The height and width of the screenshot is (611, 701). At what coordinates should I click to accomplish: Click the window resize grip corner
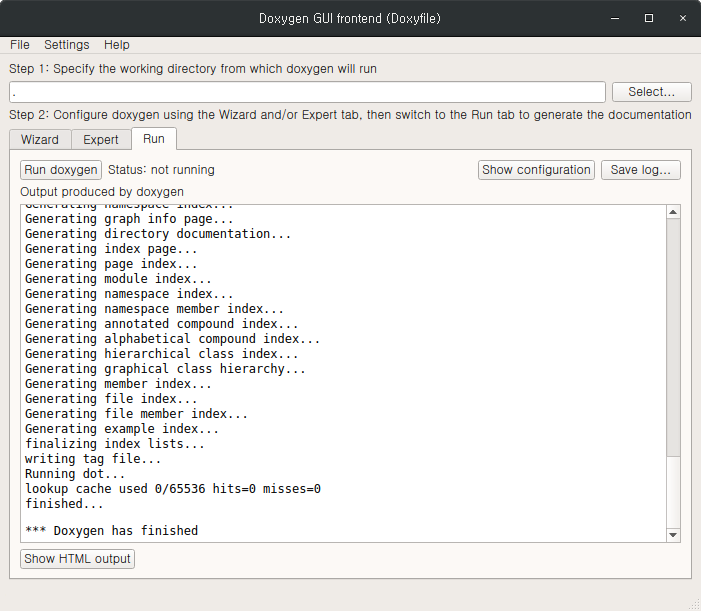click(694, 605)
